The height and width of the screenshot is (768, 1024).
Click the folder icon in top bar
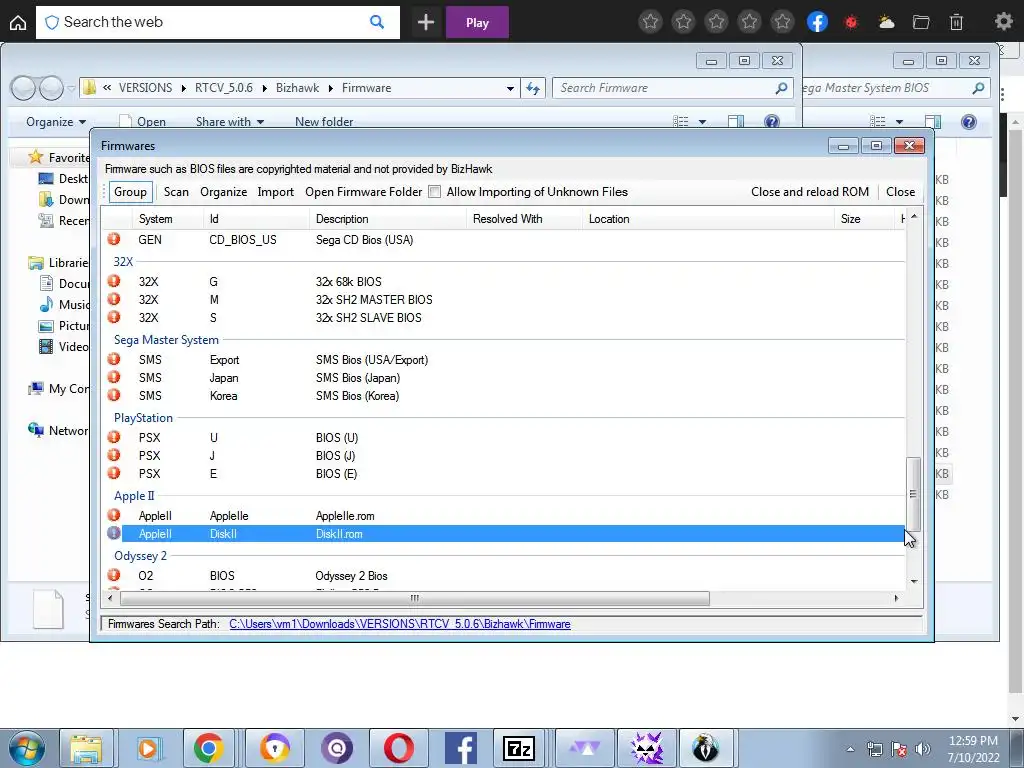921,22
